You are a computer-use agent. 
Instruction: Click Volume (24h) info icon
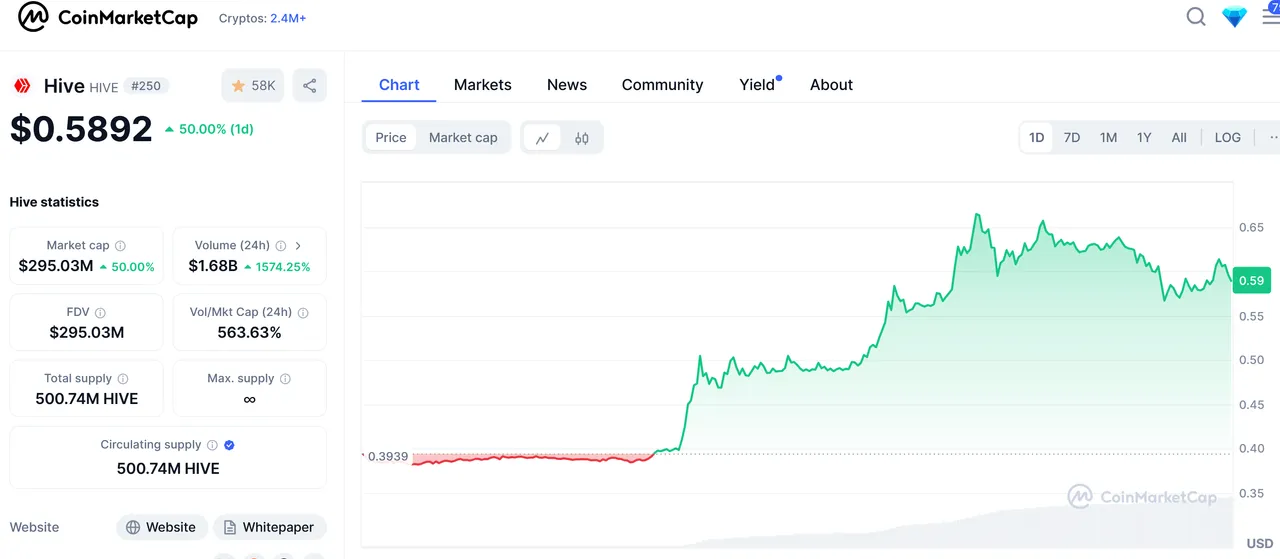point(281,246)
